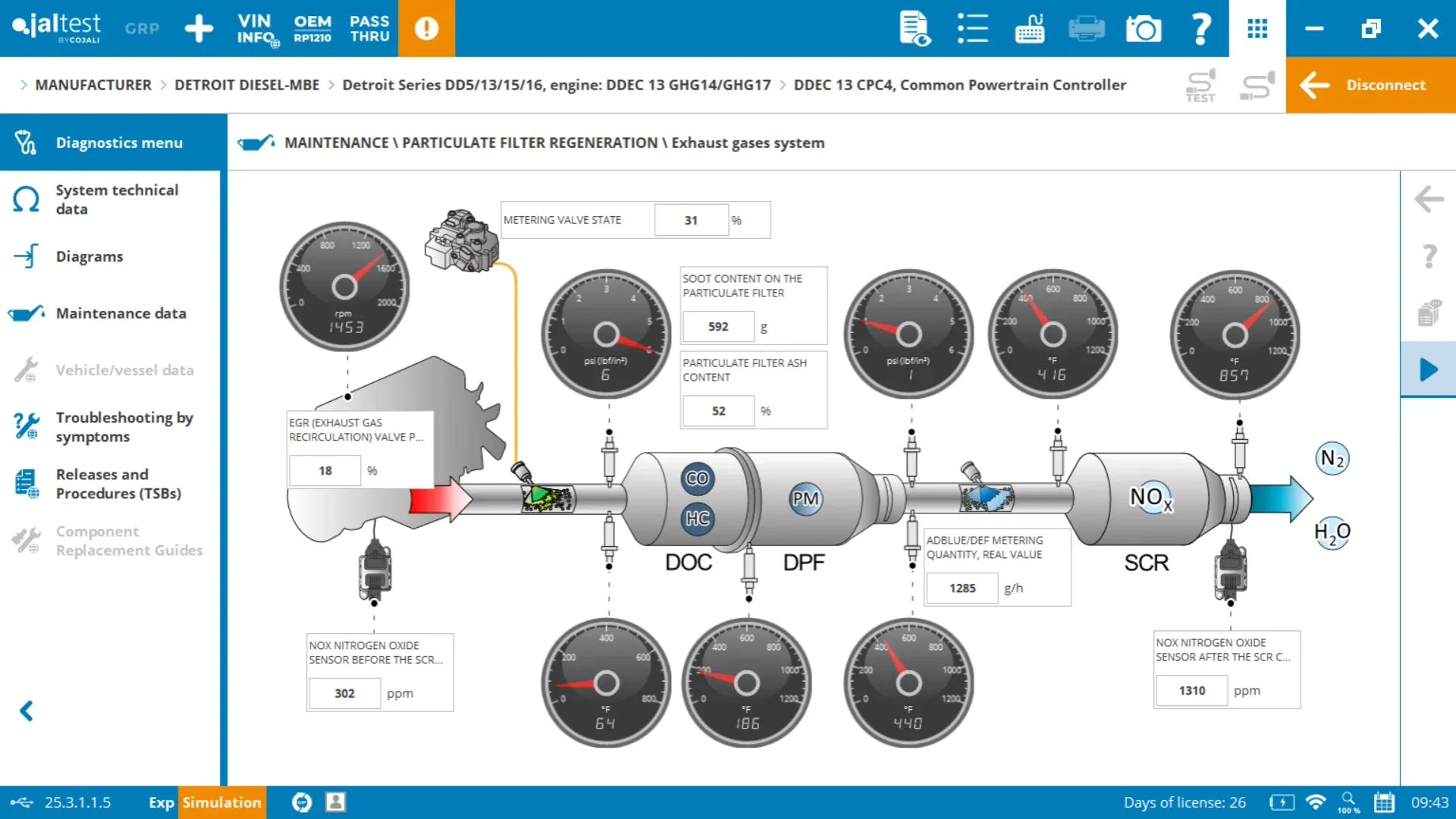Click NOx sensor before SCR value 302
This screenshot has width=1456, height=819.
[344, 693]
